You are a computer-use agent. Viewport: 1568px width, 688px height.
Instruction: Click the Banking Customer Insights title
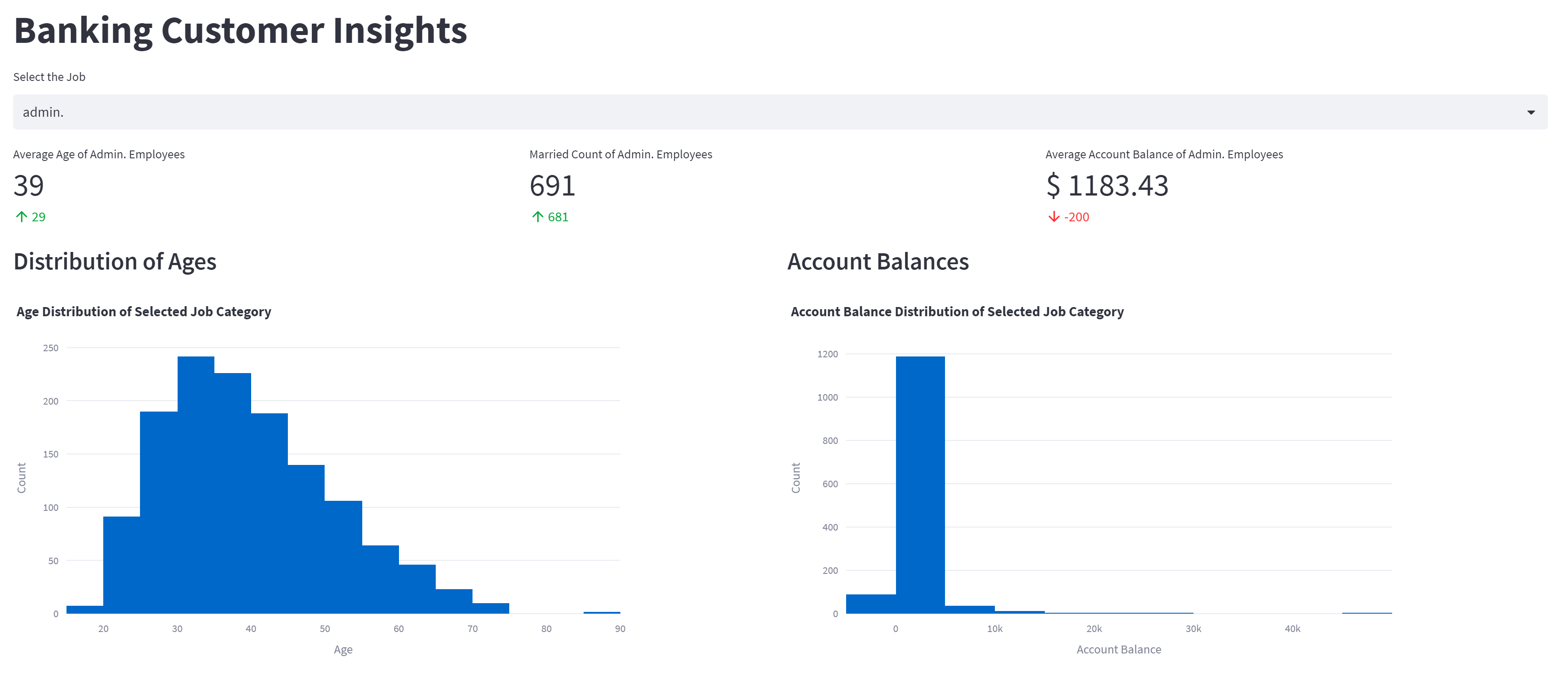click(x=241, y=31)
